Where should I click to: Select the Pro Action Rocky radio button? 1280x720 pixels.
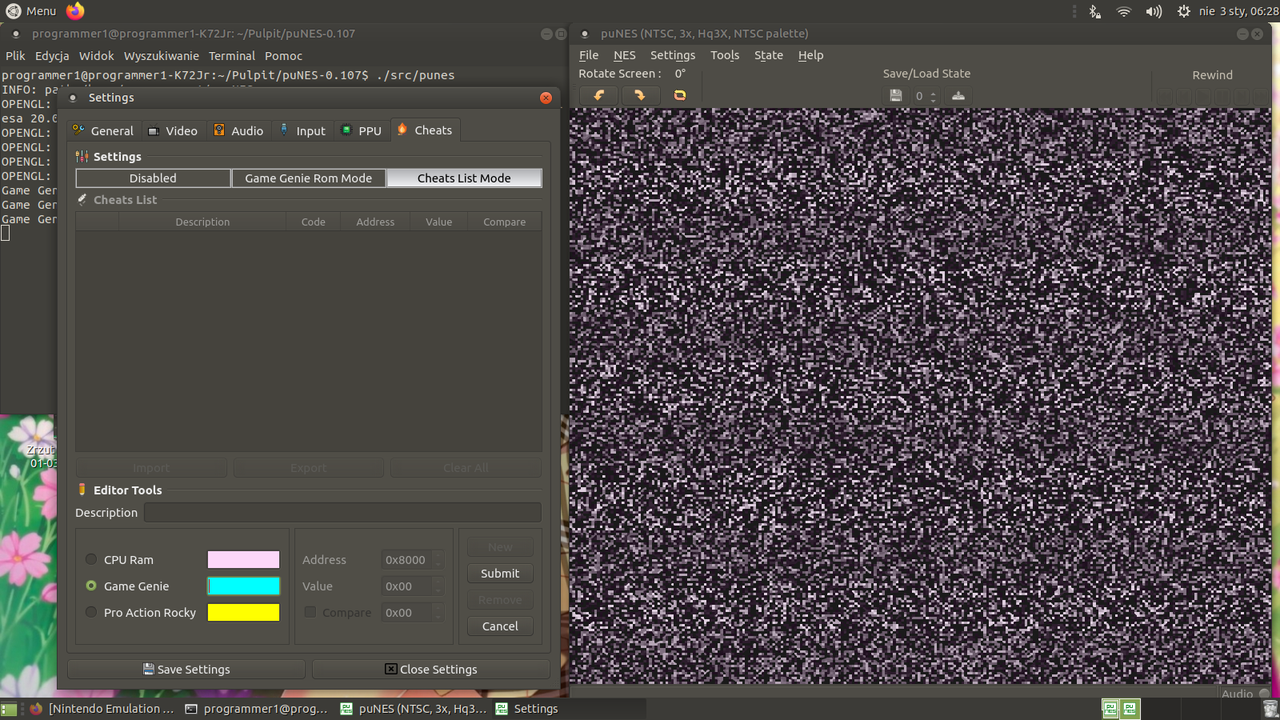(91, 612)
